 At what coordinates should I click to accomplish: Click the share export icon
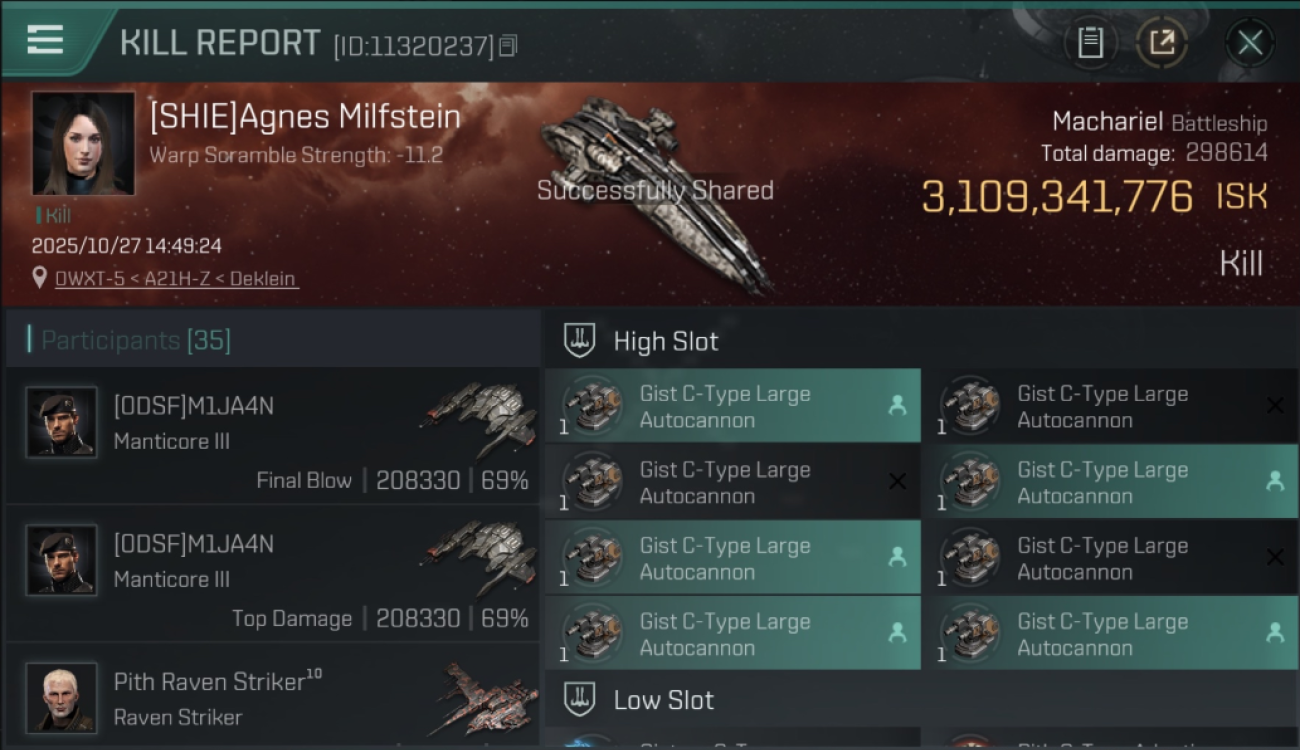[1162, 43]
